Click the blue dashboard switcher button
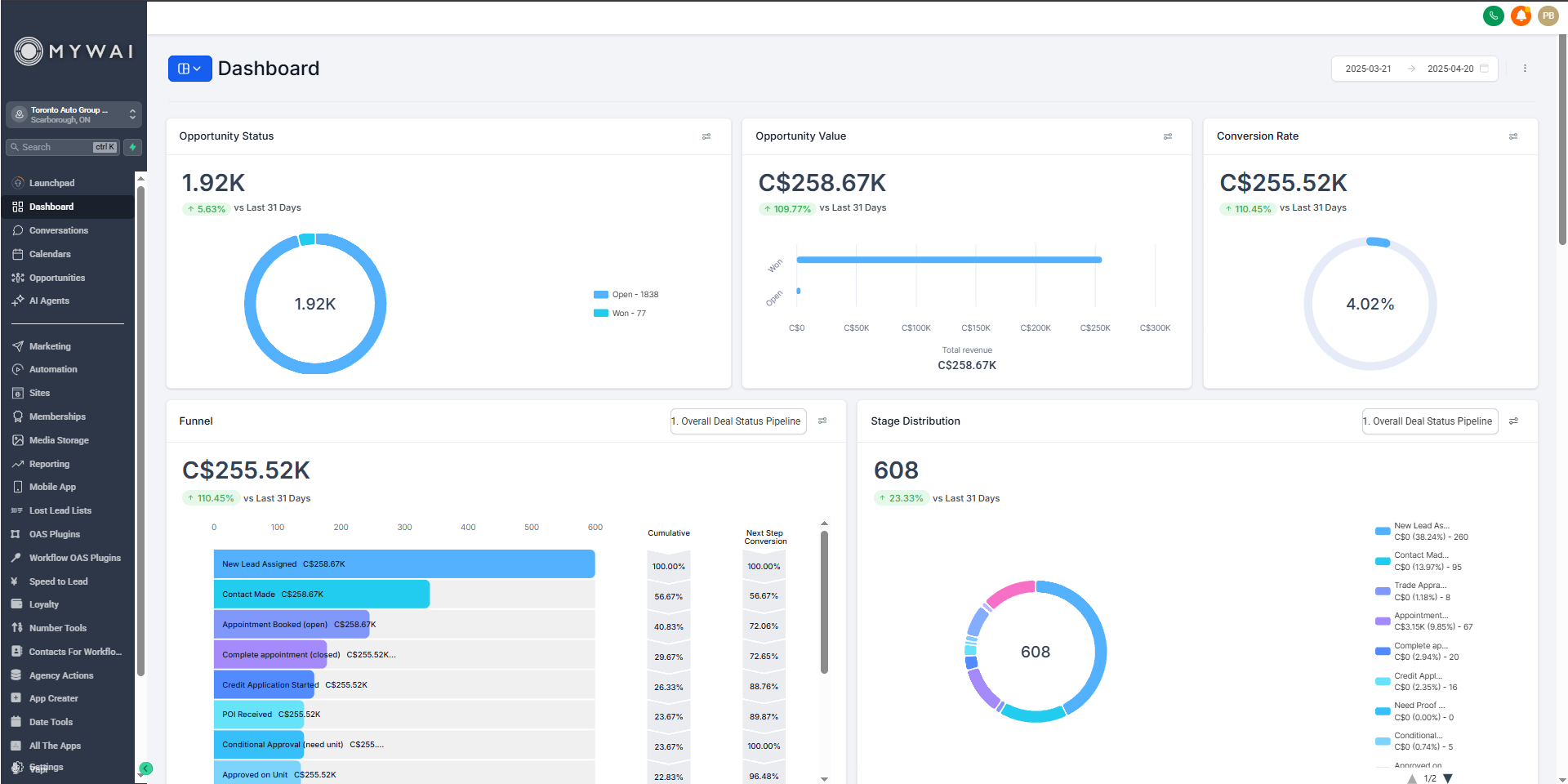Image resolution: width=1568 pixels, height=784 pixels. 189,69
